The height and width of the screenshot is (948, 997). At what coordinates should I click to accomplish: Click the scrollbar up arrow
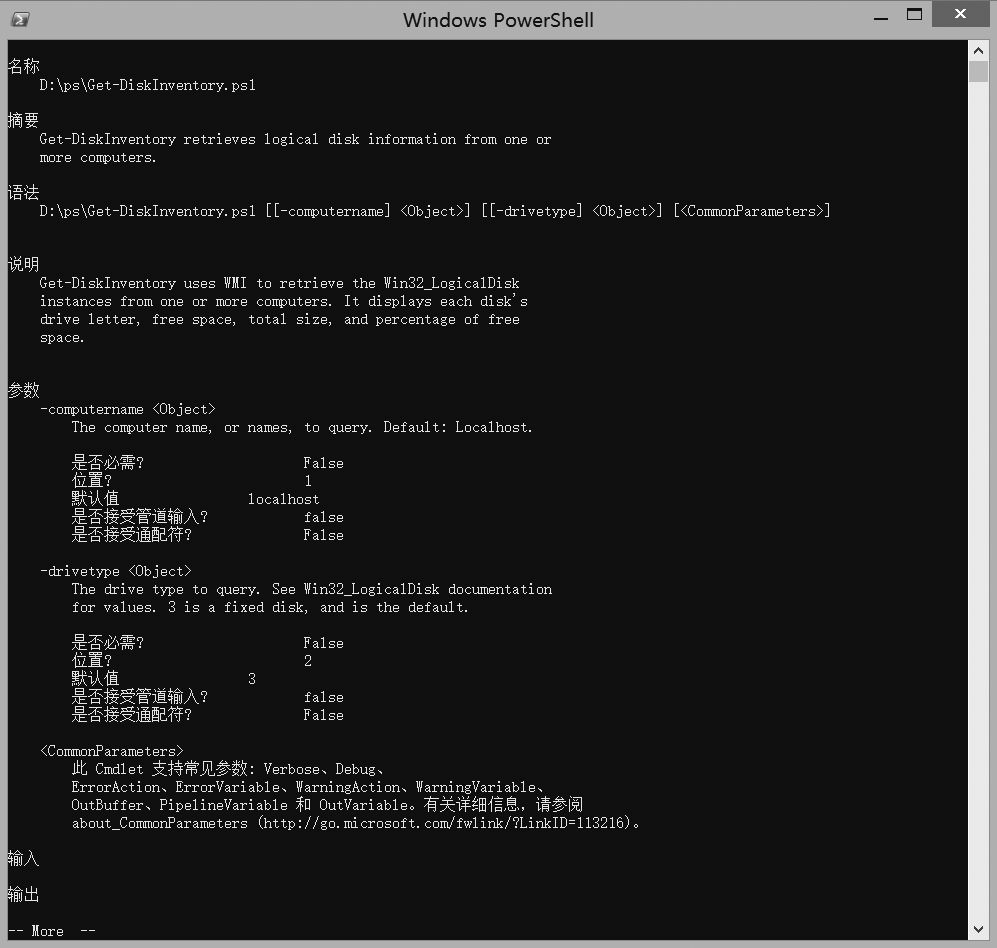(x=978, y=50)
